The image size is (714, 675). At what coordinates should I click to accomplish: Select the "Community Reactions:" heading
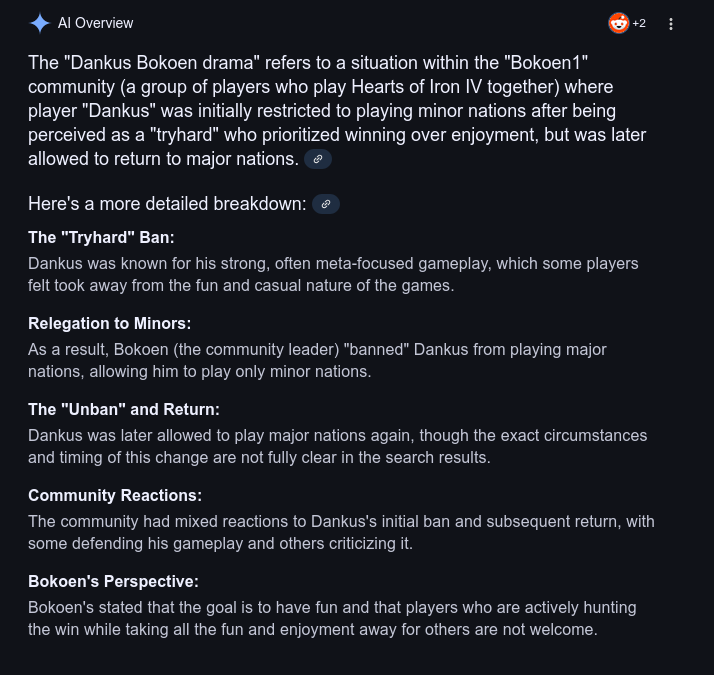(x=115, y=496)
